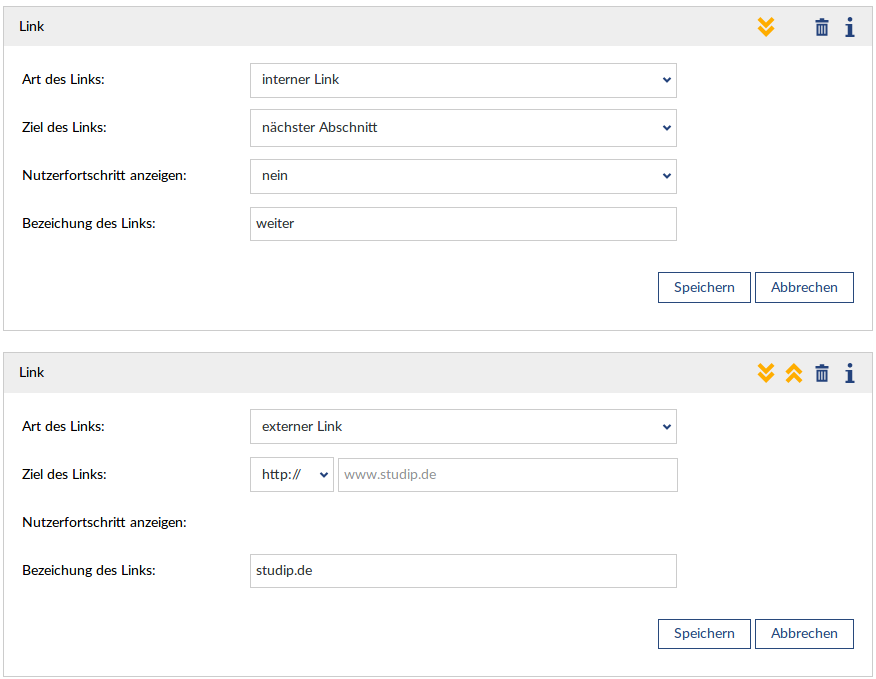Open the 'nächster Abschnitt' target dropdown

(463, 128)
